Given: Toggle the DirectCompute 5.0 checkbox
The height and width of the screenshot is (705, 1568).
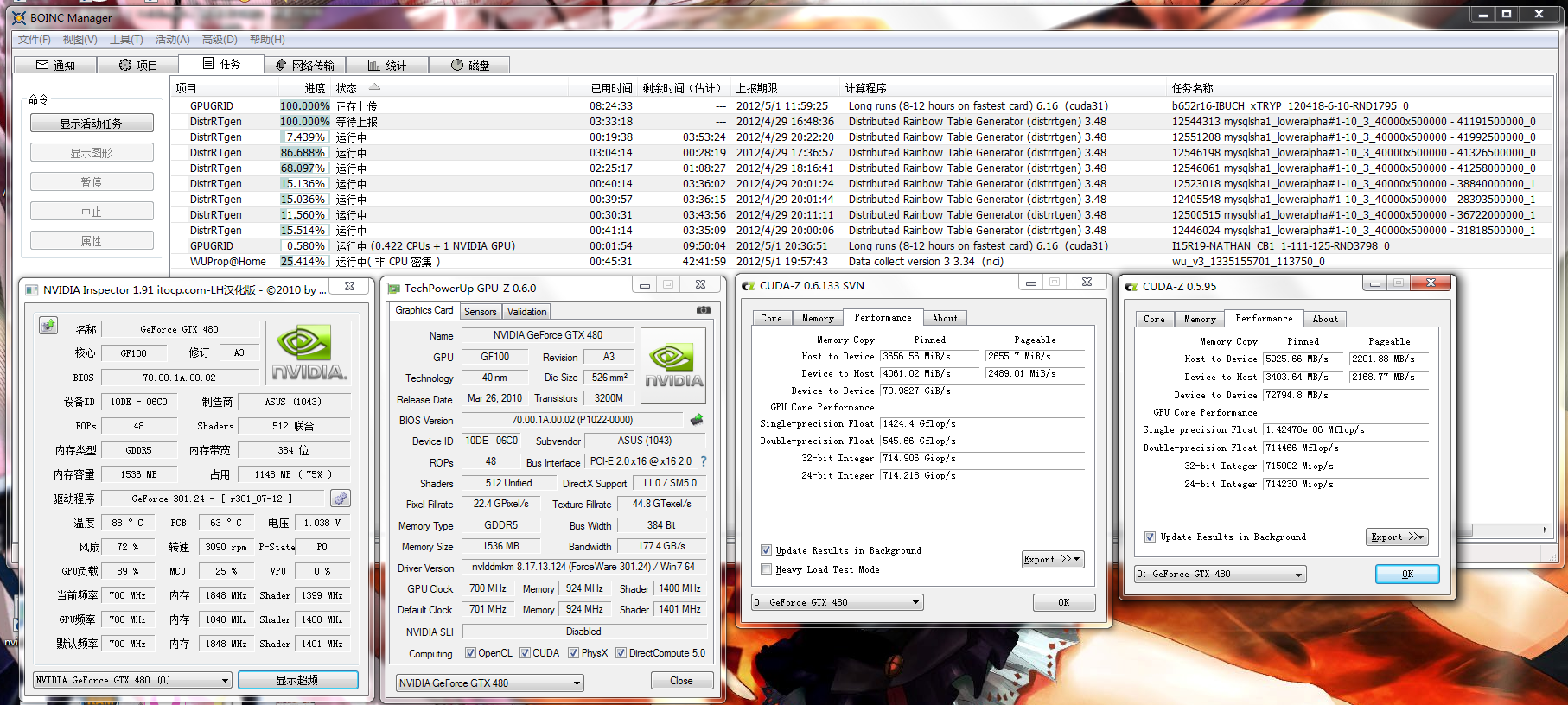Looking at the screenshot, I should coord(621,653).
